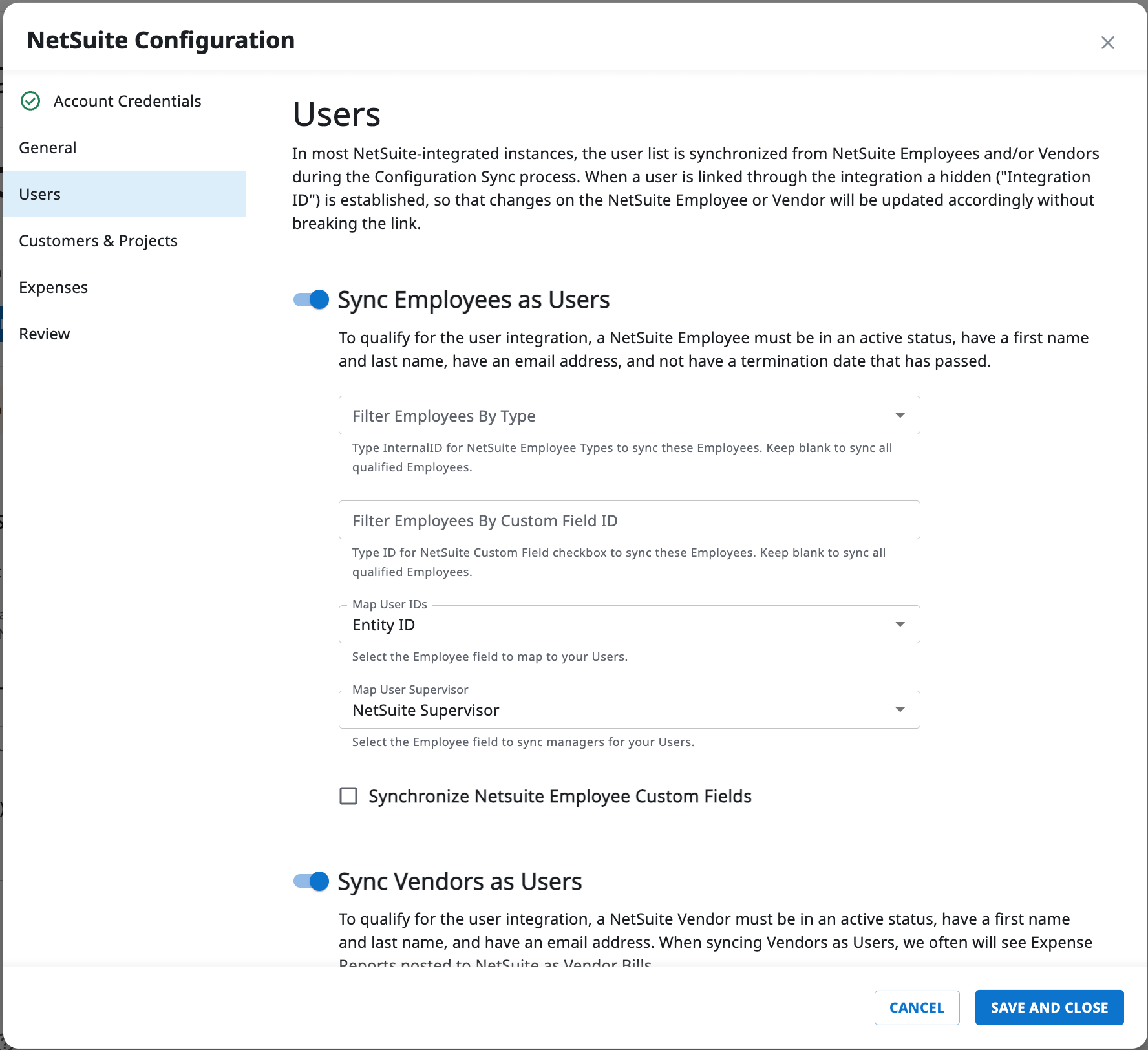Click the X to close NetSuite Configuration

1108,42
